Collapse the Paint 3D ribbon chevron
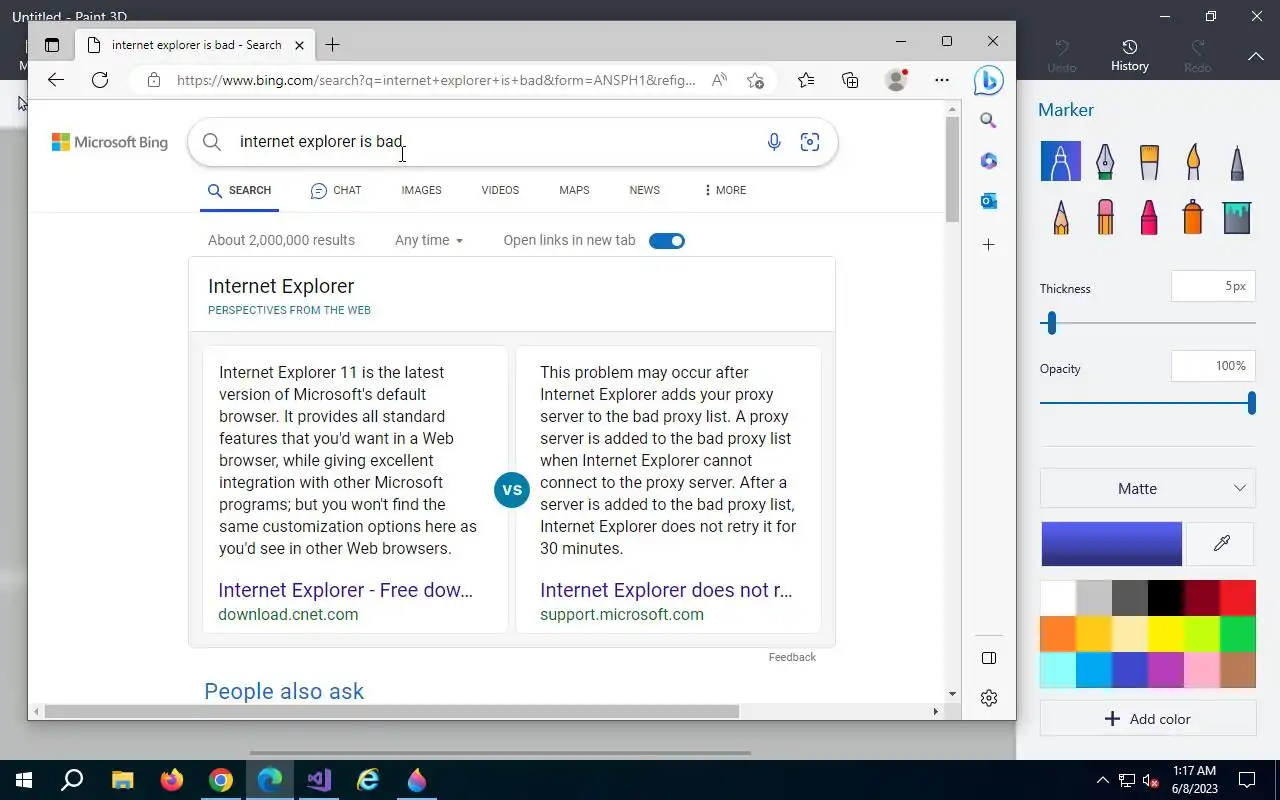Image resolution: width=1280 pixels, height=800 pixels. point(1256,56)
